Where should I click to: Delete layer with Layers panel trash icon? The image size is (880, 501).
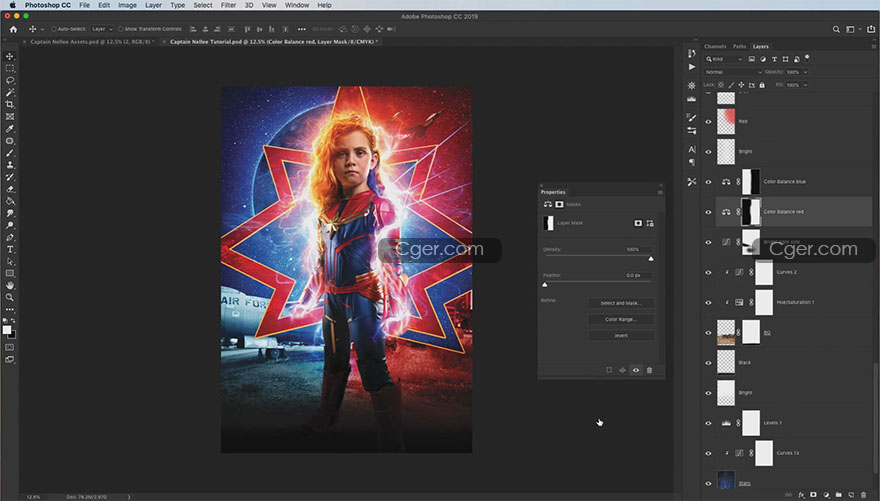863,495
